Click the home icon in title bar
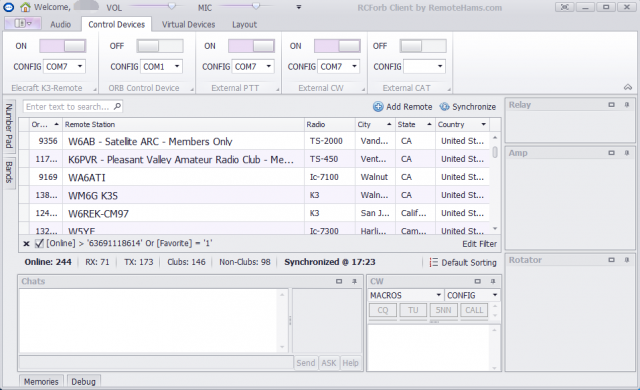This screenshot has width=640, height=390. point(25,7)
